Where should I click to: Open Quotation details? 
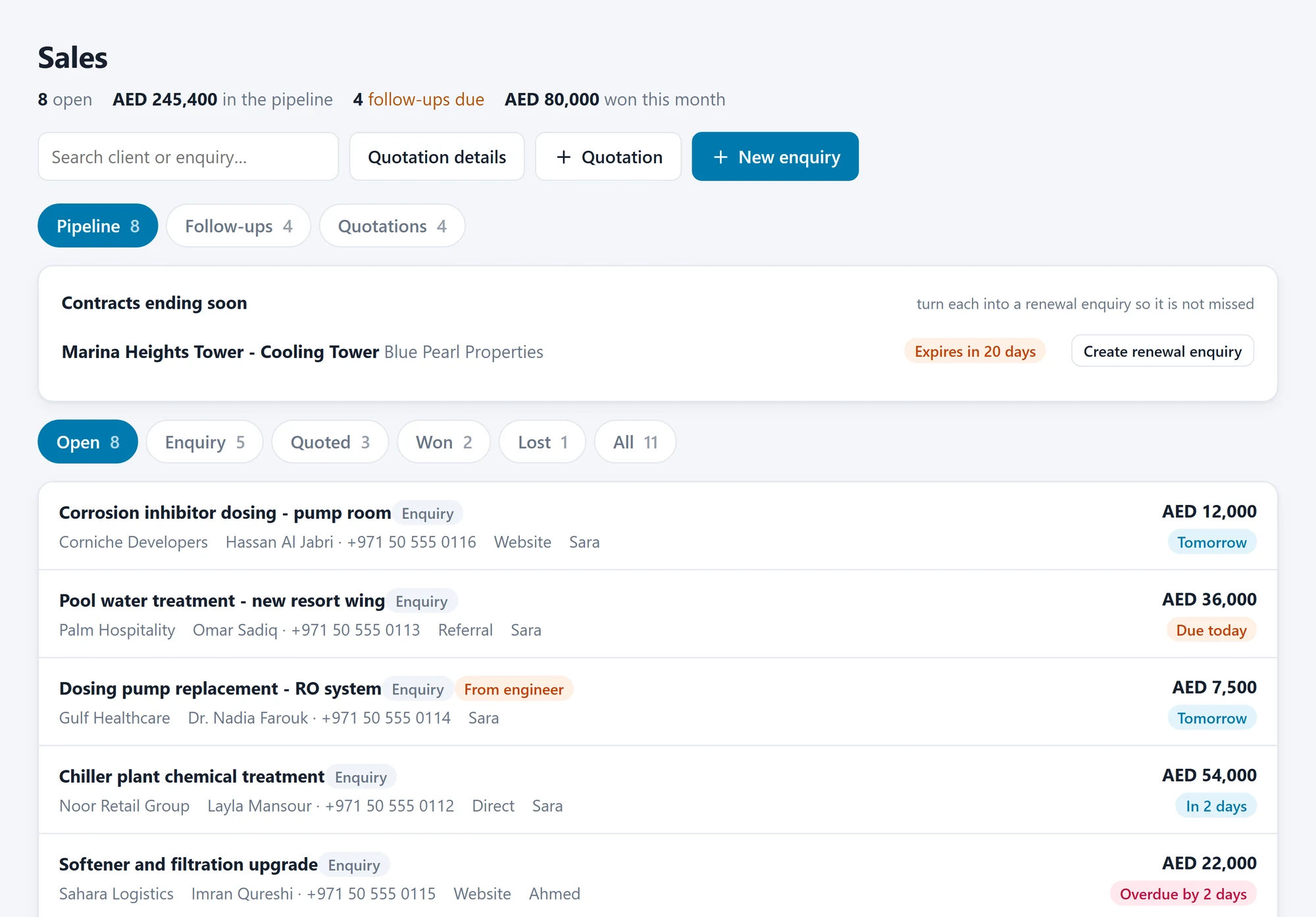437,157
